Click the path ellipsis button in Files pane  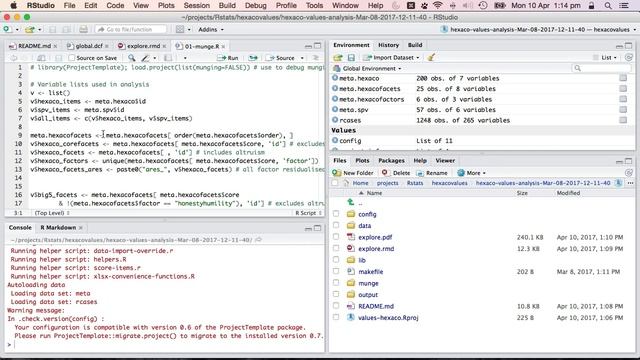pyautogui.click(x=631, y=183)
